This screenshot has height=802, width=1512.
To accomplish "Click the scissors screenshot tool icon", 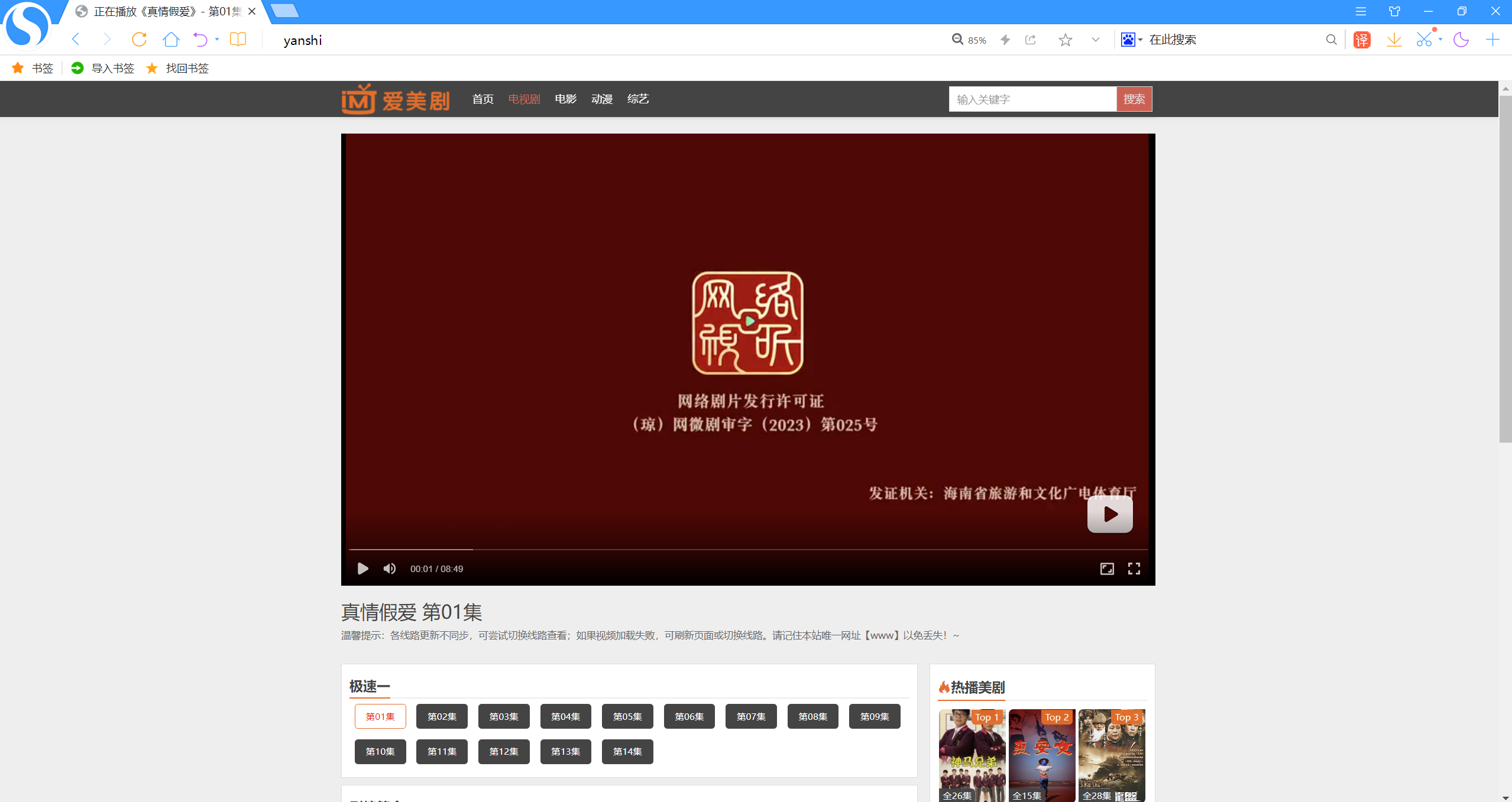I will pyautogui.click(x=1424, y=40).
